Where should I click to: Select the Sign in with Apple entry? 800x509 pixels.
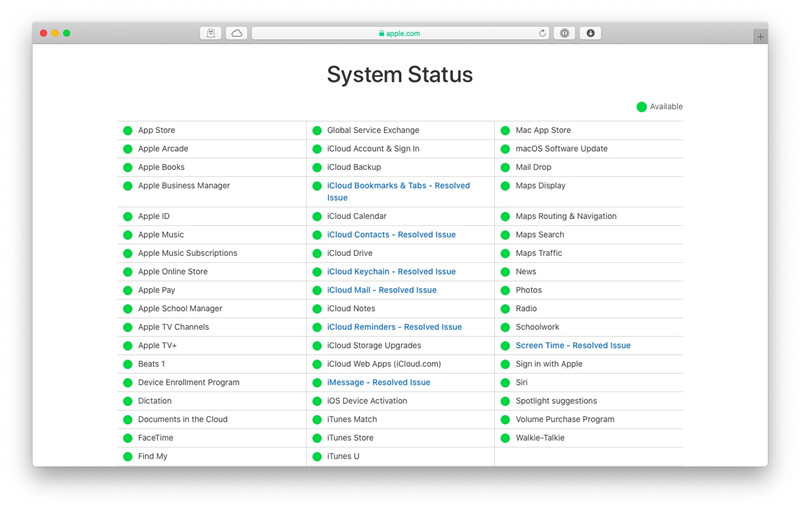(548, 364)
